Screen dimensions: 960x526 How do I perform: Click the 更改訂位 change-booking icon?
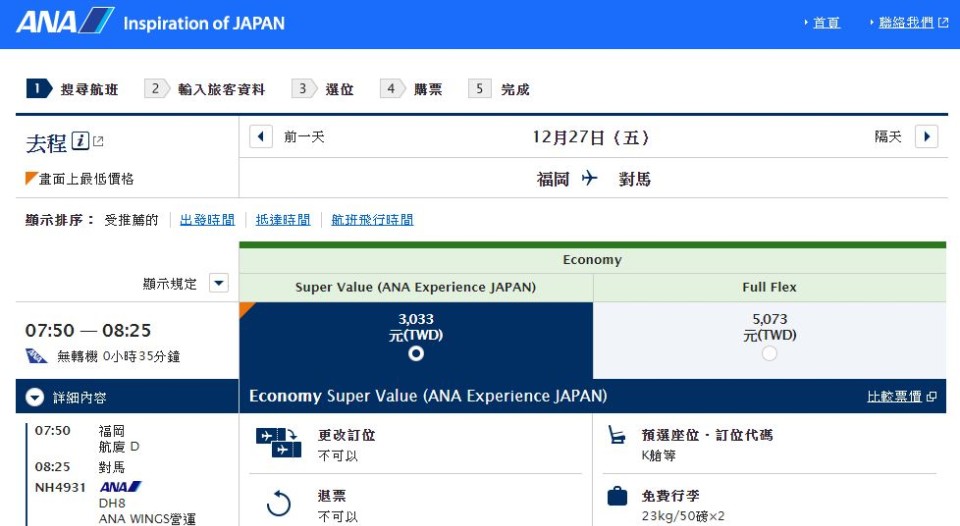coord(279,443)
